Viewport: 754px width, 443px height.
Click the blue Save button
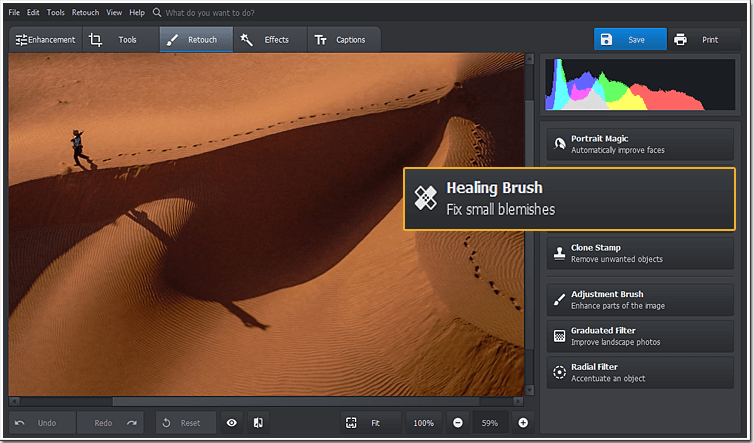click(630, 39)
